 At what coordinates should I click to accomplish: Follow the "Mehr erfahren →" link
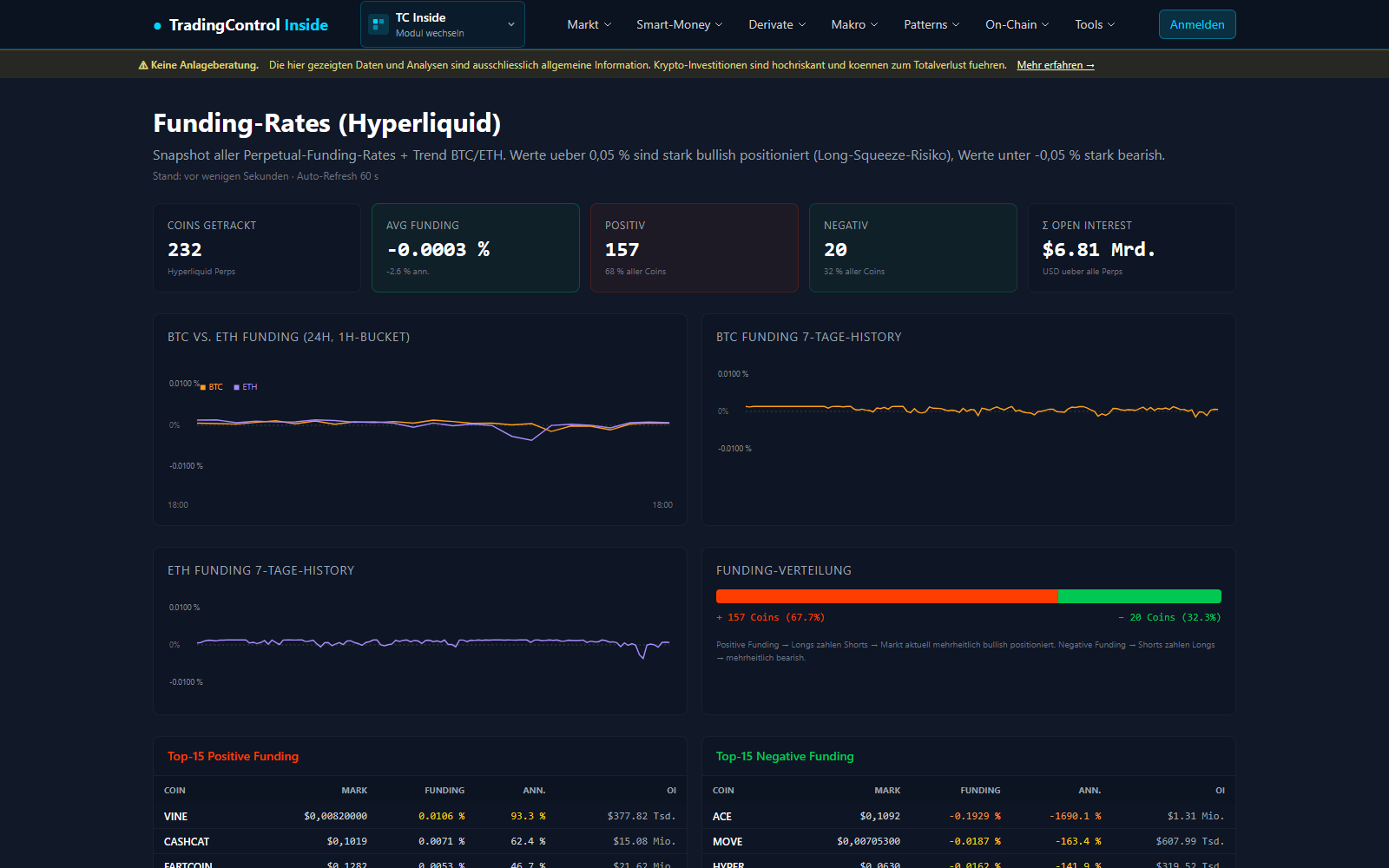coord(1056,65)
